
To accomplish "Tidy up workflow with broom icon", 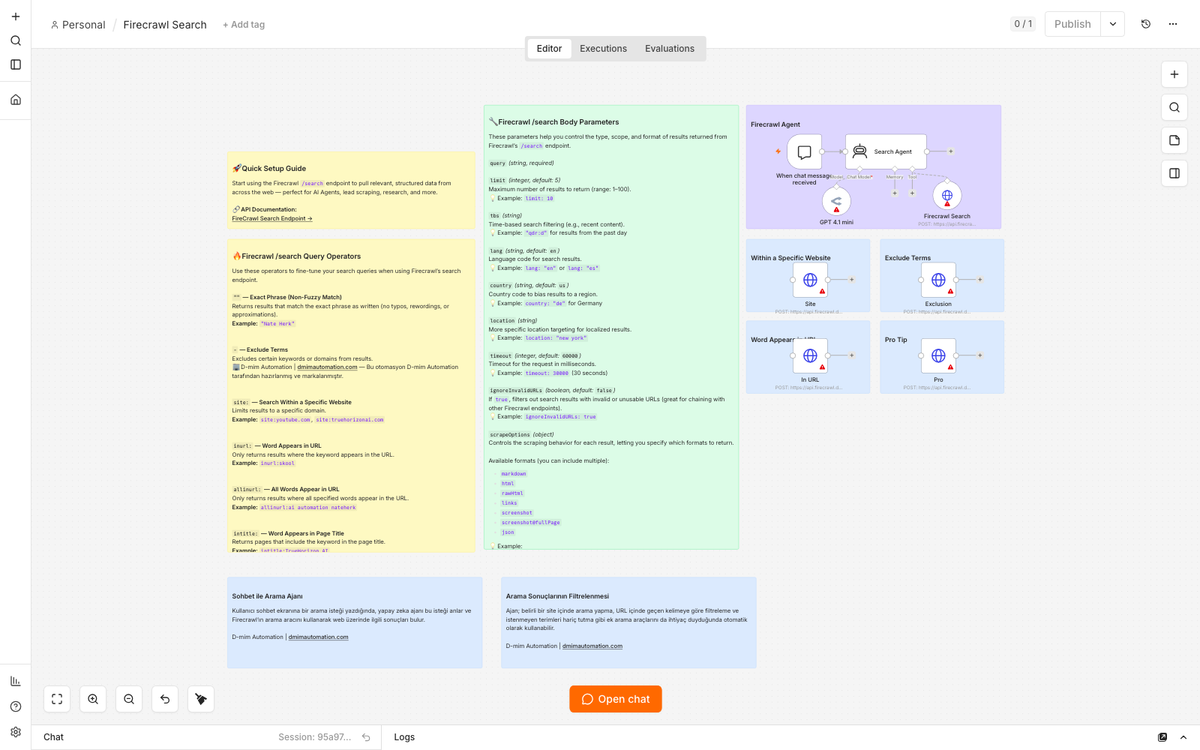I will point(201,699).
